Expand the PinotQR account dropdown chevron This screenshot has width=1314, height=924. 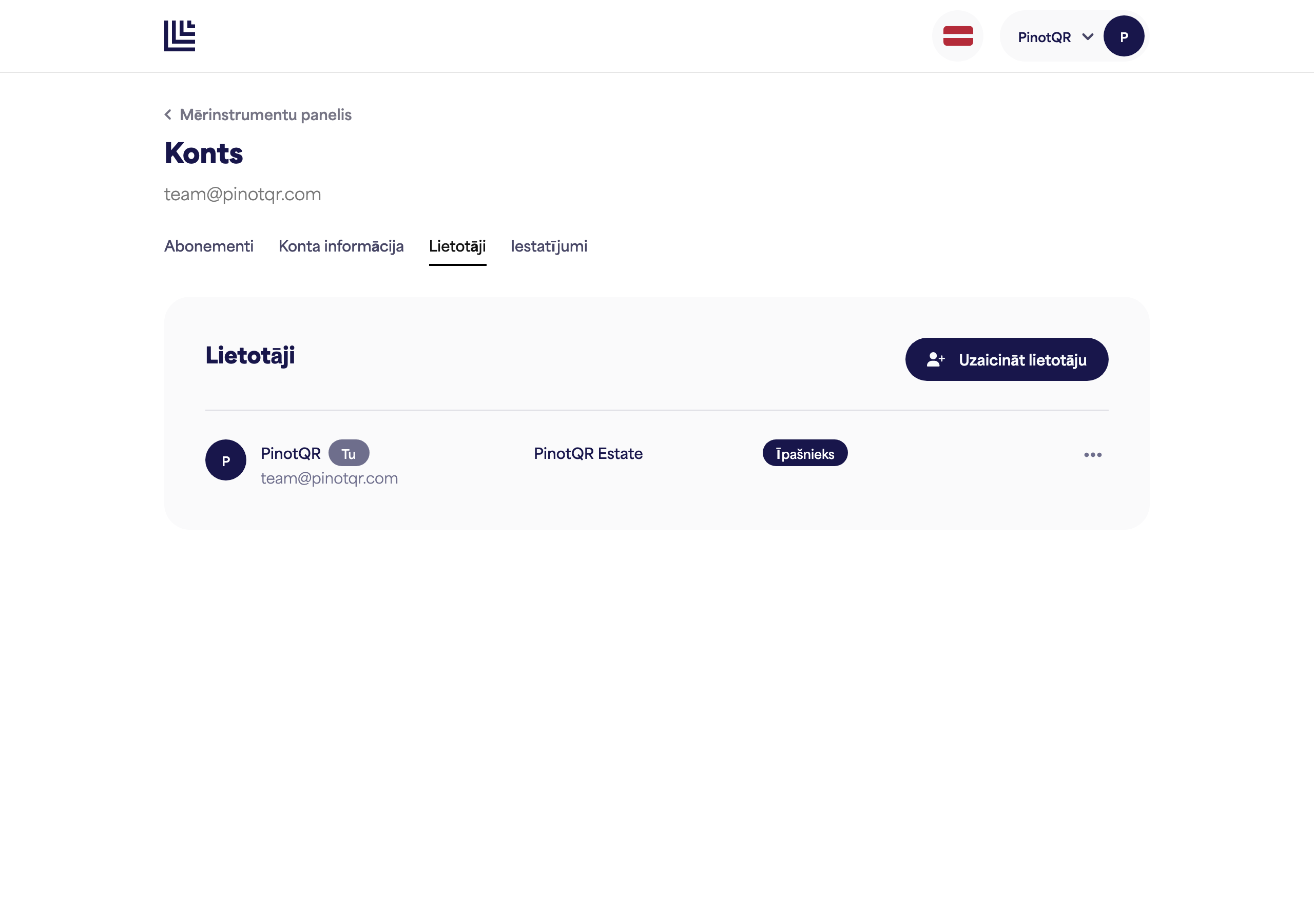1088,36
